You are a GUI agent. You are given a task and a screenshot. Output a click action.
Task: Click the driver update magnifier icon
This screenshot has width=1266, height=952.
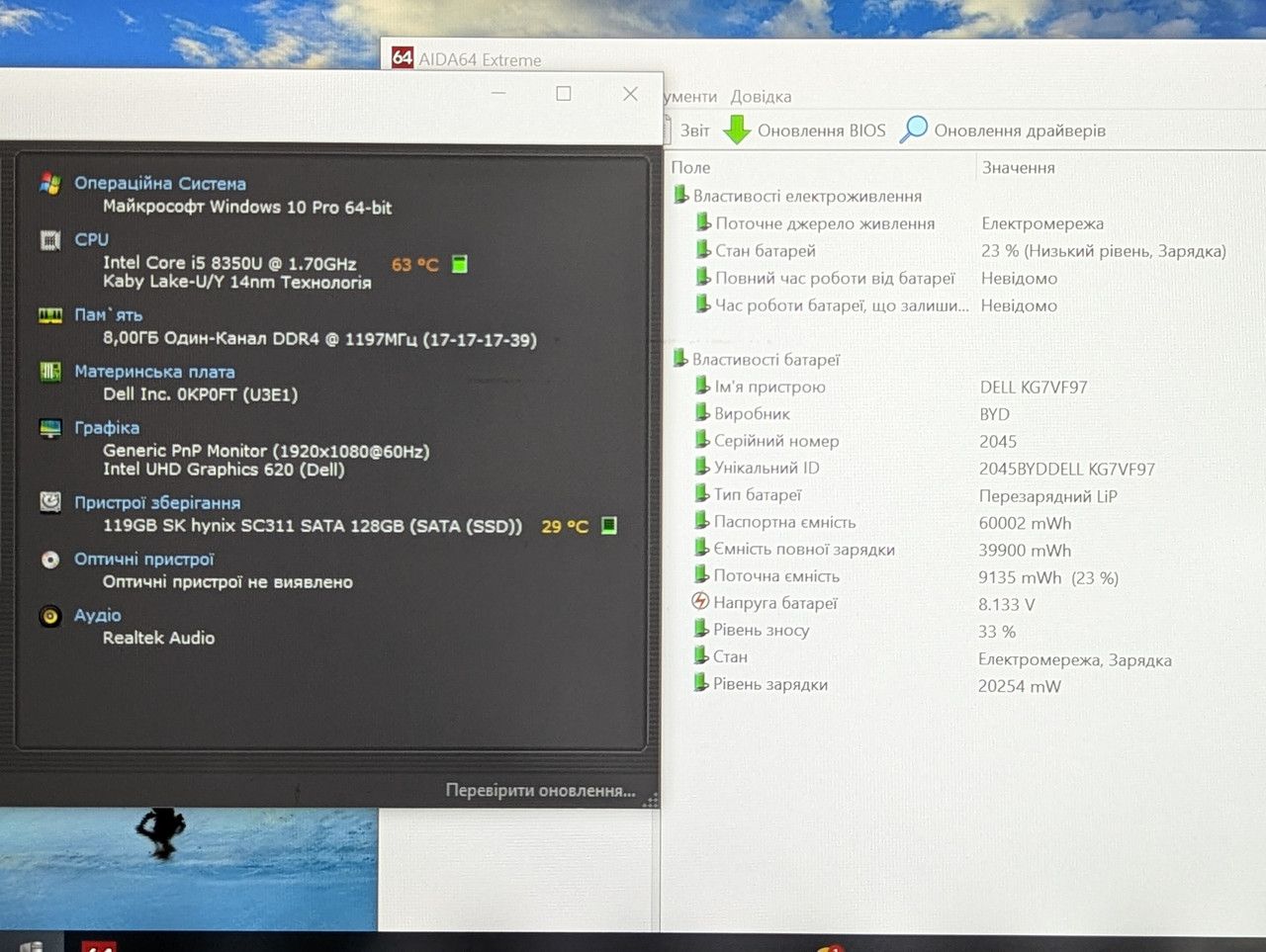pos(913,130)
